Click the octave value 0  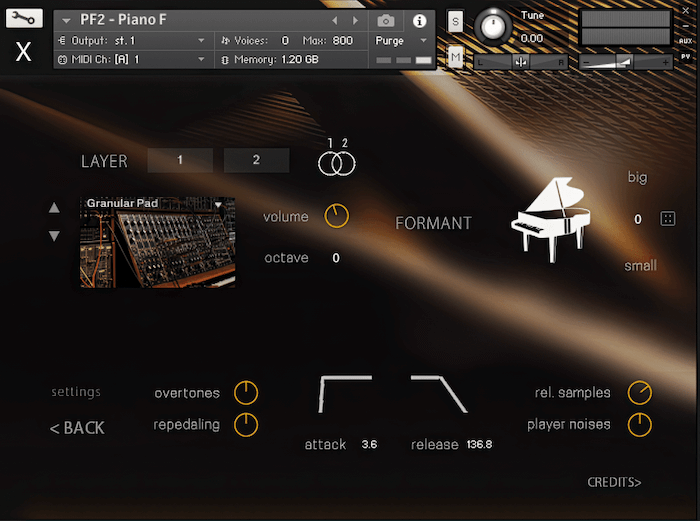tap(336, 258)
